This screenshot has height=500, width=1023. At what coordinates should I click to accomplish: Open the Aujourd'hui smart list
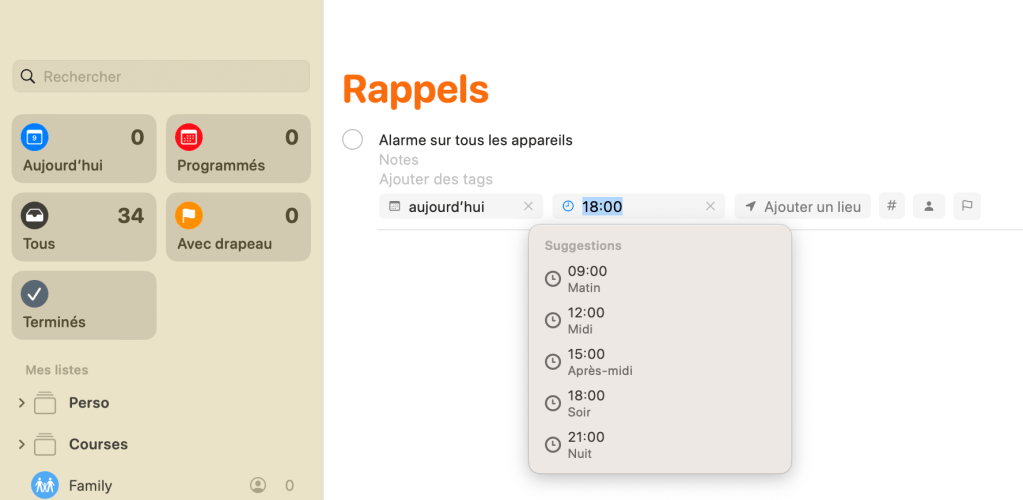coord(84,149)
